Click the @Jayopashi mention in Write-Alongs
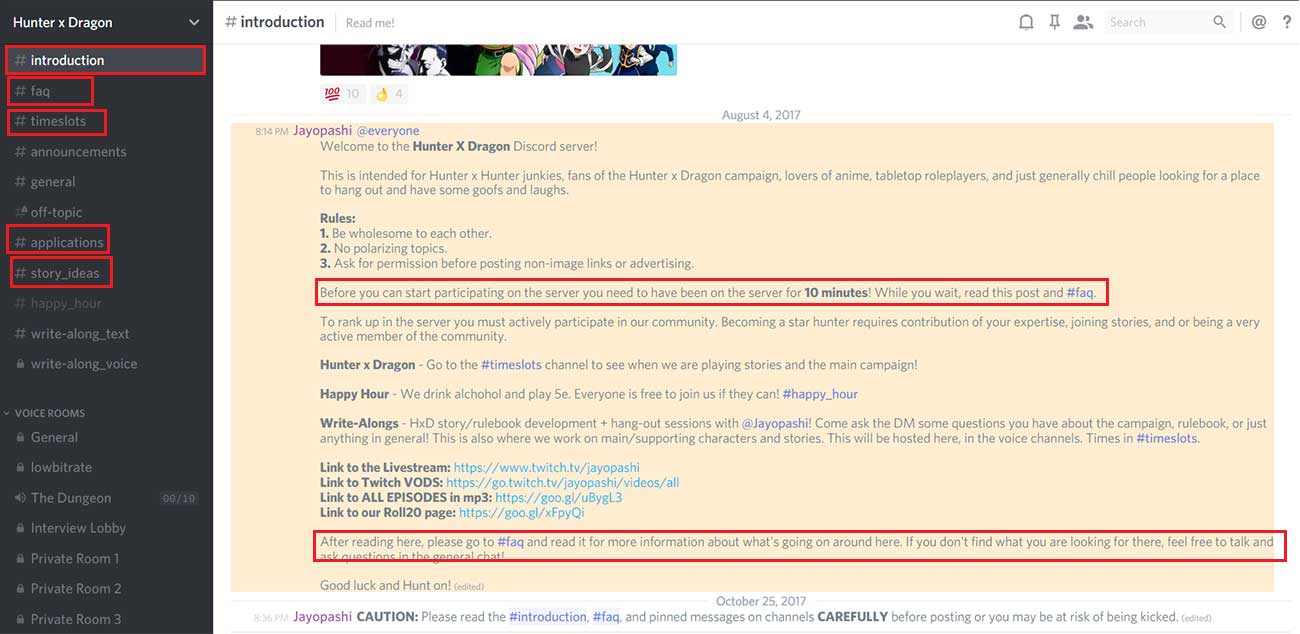This screenshot has width=1300, height=634. pyautogui.click(x=777, y=423)
